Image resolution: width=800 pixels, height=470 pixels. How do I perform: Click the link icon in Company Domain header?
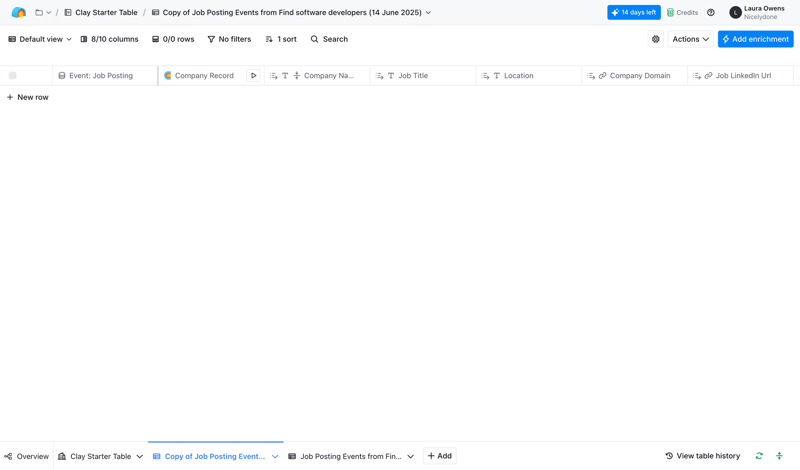[603, 76]
